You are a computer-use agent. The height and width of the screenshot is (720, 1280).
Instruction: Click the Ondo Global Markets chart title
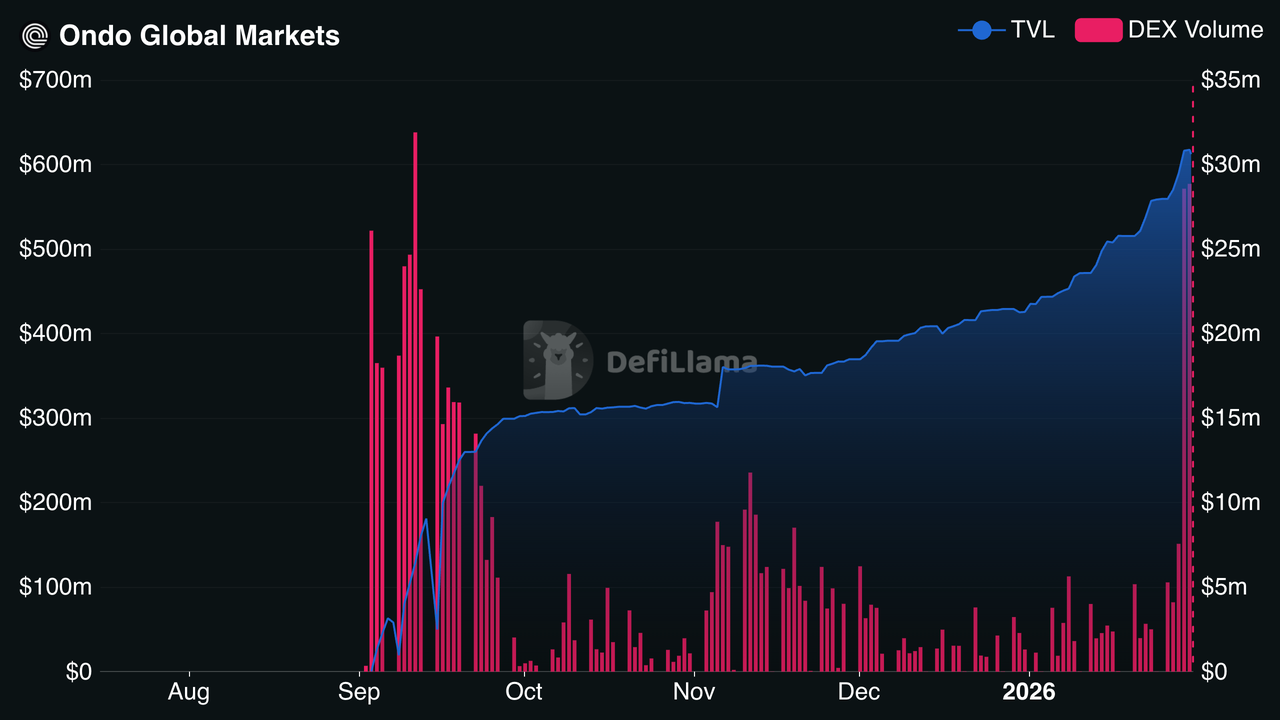click(200, 36)
